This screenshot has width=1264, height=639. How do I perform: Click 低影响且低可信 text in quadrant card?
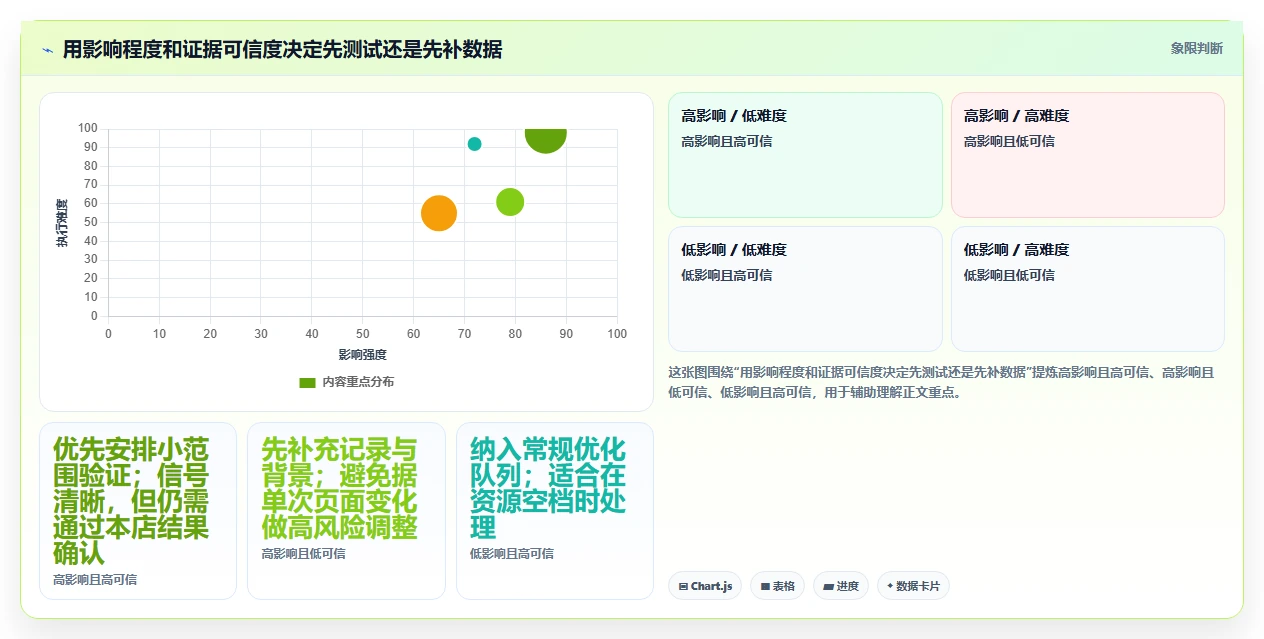click(1009, 275)
